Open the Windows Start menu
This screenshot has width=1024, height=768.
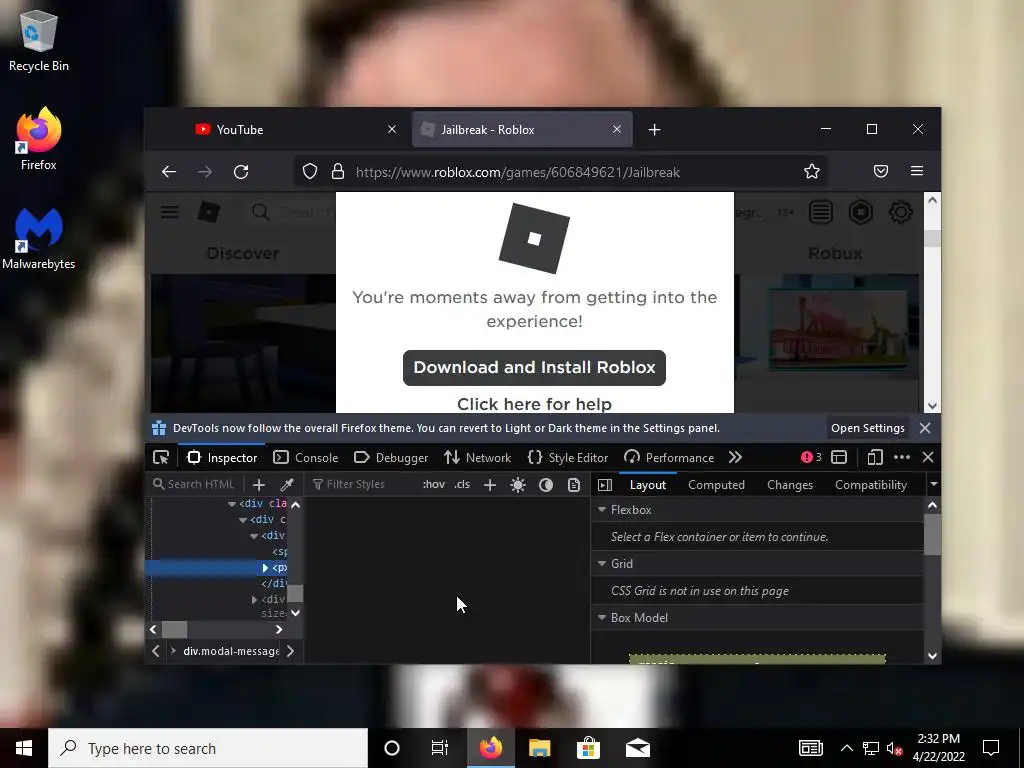coord(24,748)
